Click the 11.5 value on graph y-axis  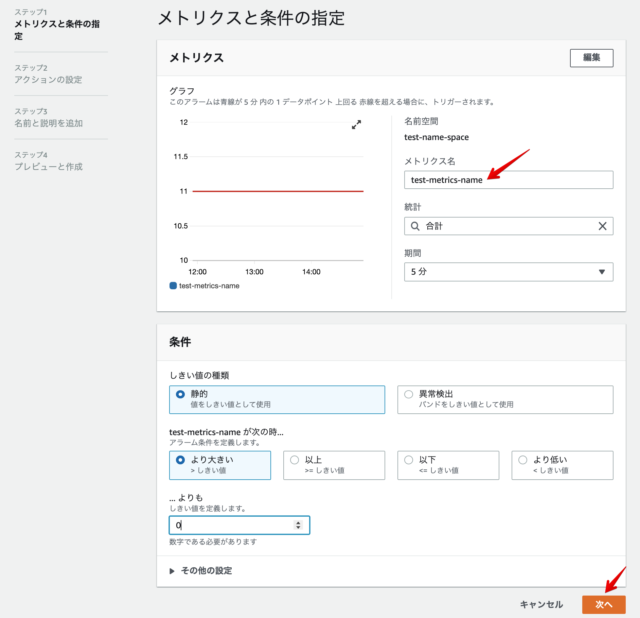181,157
